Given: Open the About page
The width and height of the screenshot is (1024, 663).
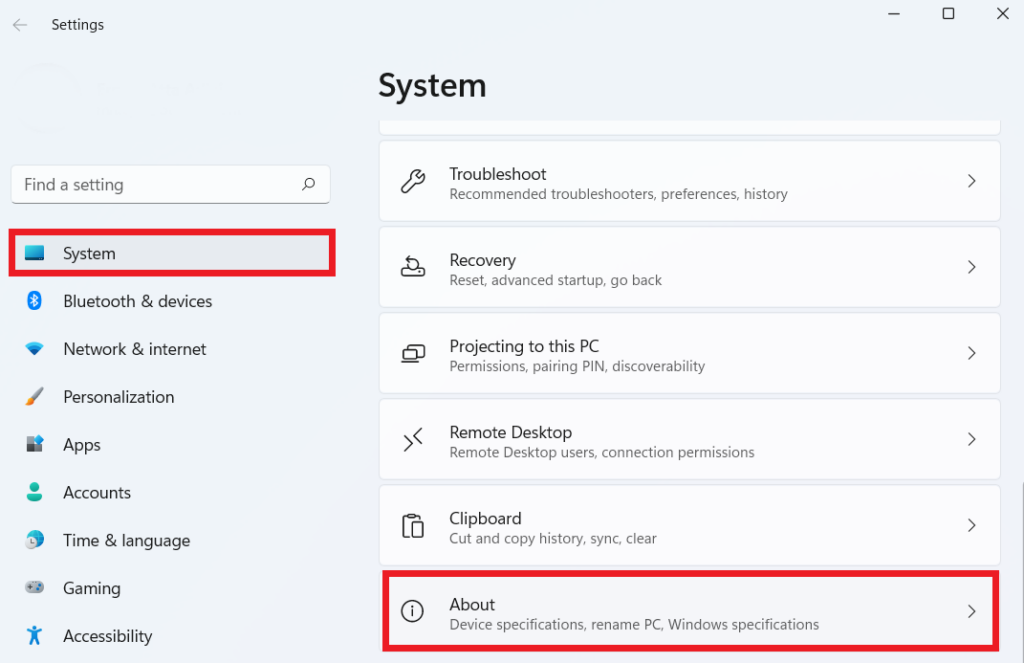Looking at the screenshot, I should 690,612.
